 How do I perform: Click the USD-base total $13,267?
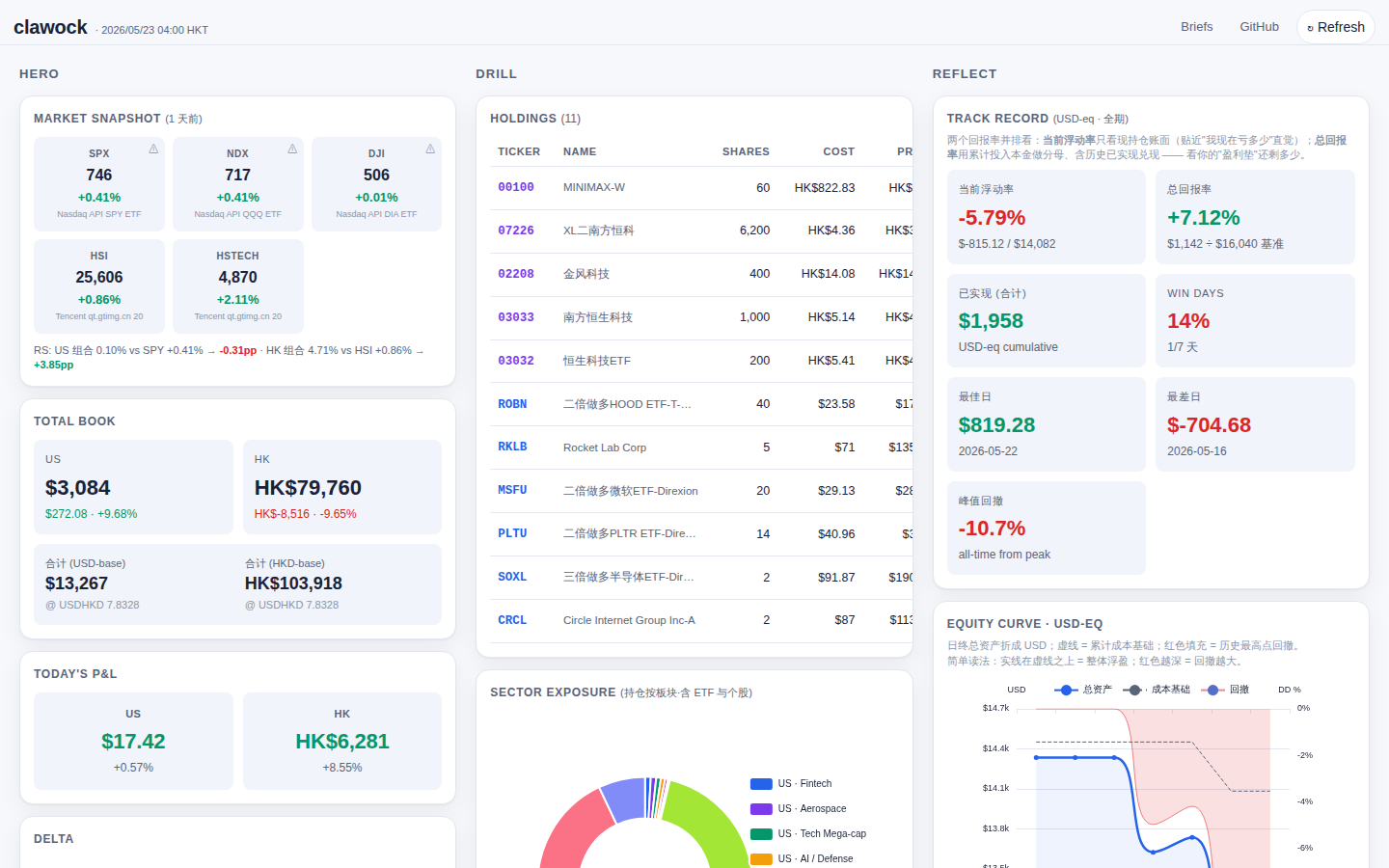tap(76, 583)
